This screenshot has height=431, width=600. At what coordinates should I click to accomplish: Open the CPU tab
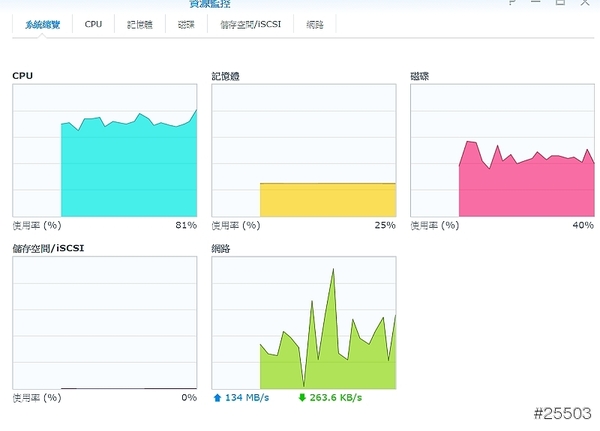[93, 24]
